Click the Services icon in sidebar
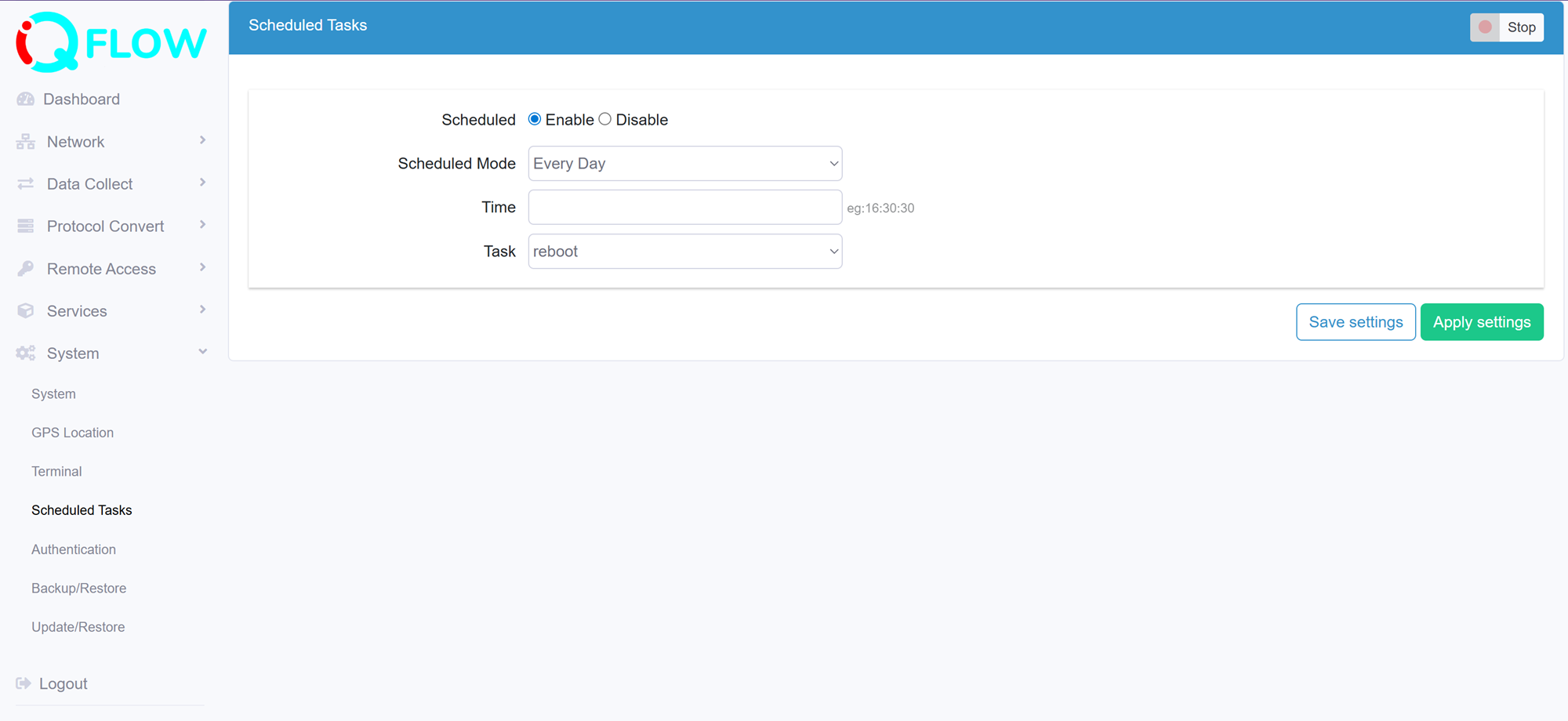1568x721 pixels. [x=24, y=310]
